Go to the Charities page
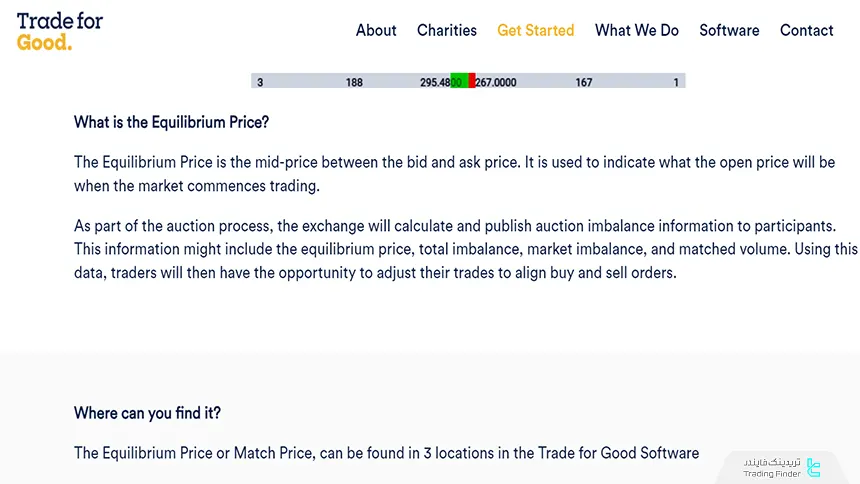Screen dimensions: 860x484 pos(447,30)
